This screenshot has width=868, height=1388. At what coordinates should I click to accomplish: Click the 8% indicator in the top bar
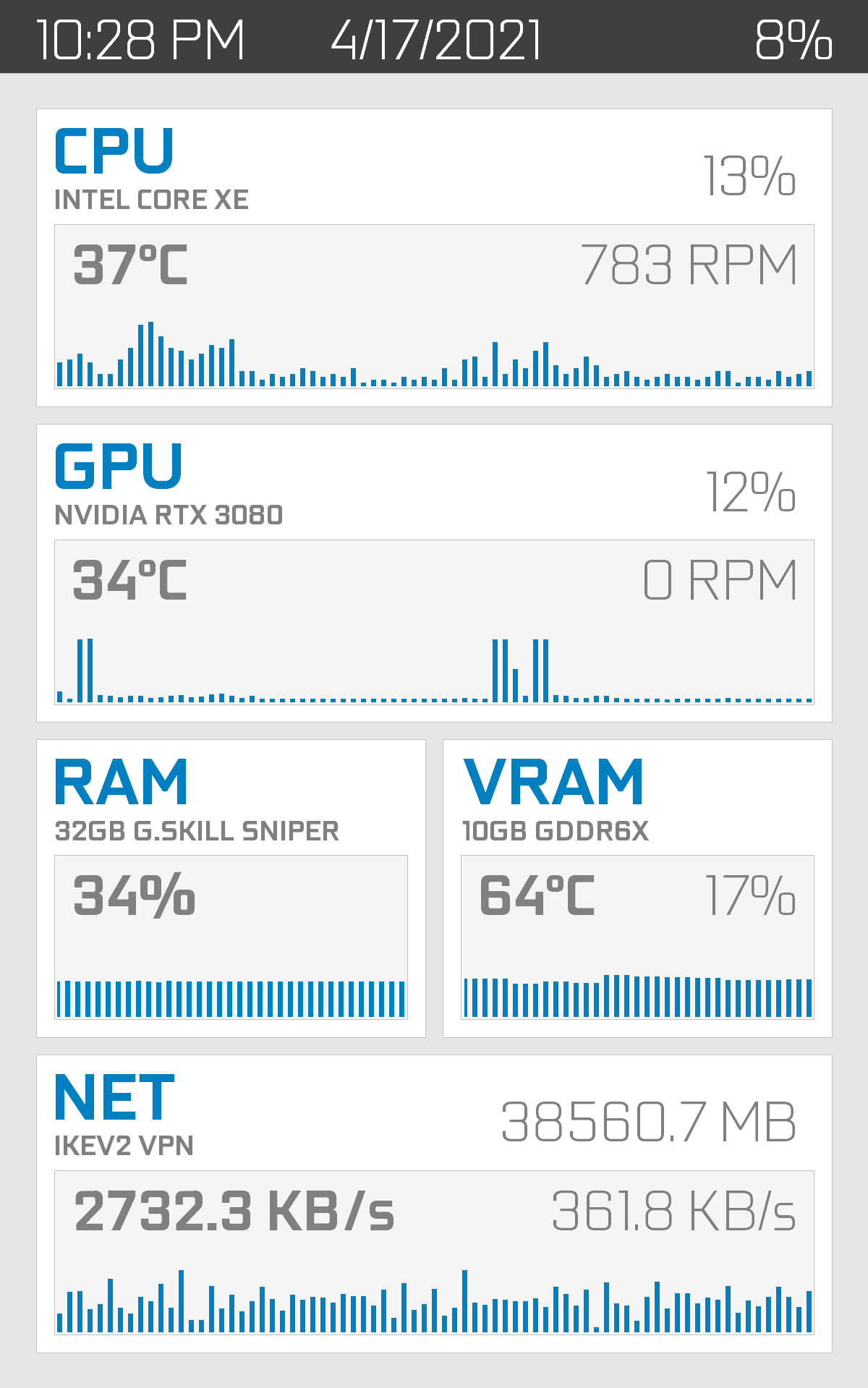coord(793,39)
